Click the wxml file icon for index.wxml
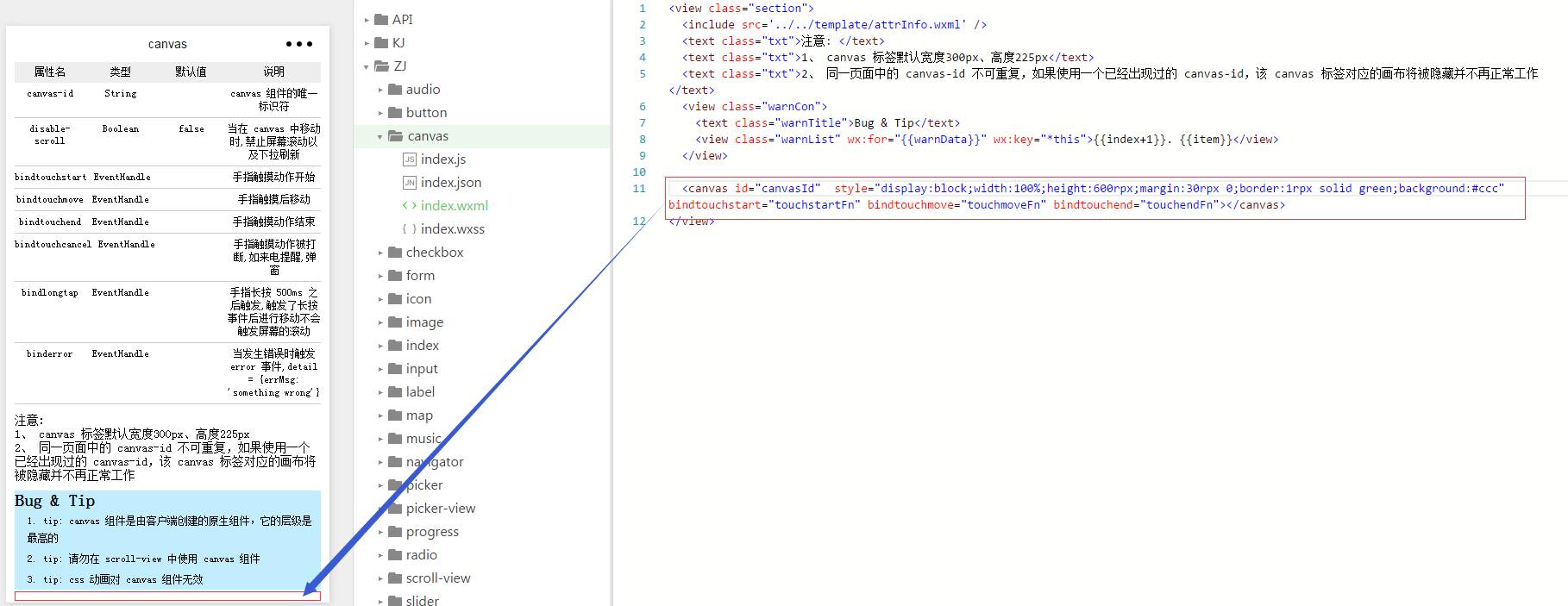Image resolution: width=1568 pixels, height=606 pixels. pos(410,205)
